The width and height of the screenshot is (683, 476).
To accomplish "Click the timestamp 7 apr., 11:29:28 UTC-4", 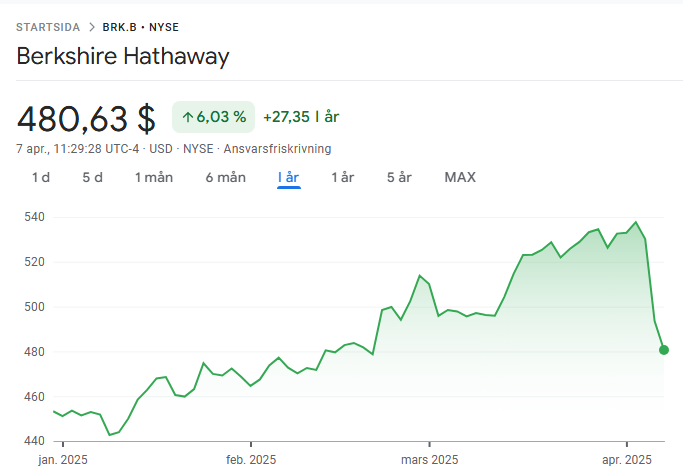I will point(78,149).
